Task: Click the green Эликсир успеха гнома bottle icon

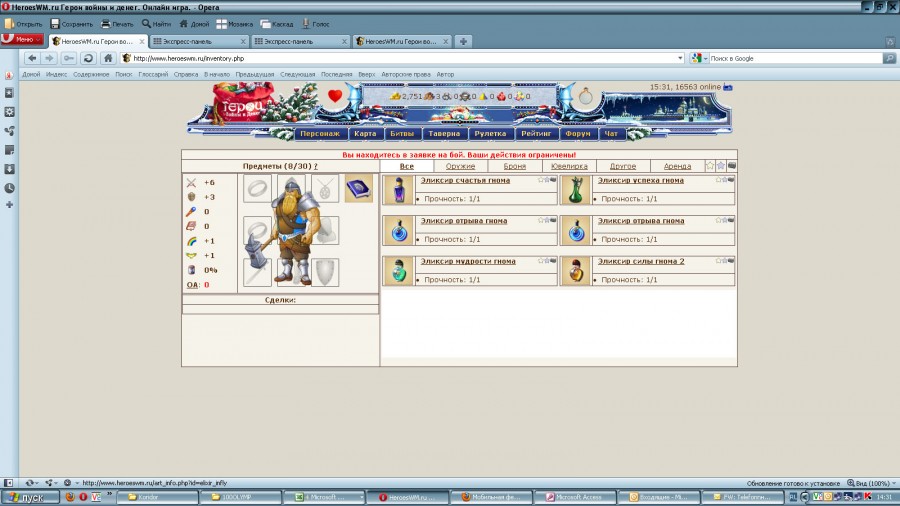Action: tap(575, 190)
